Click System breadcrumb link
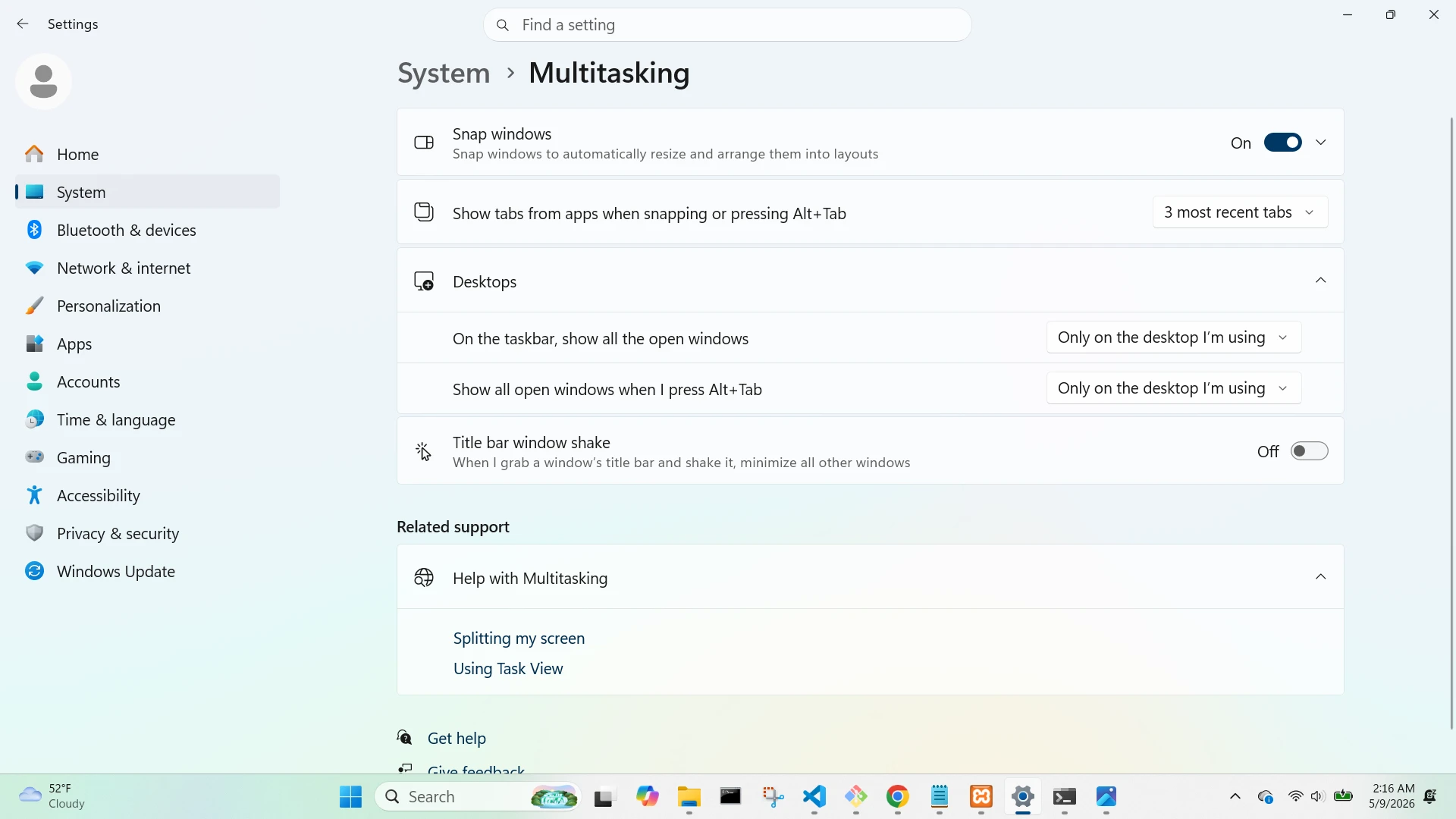This screenshot has height=819, width=1456. click(x=444, y=73)
